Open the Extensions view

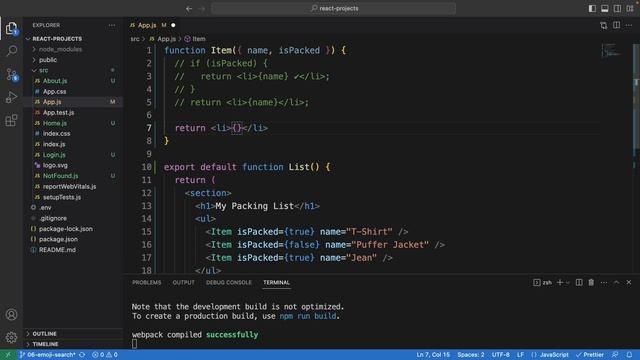[11, 120]
